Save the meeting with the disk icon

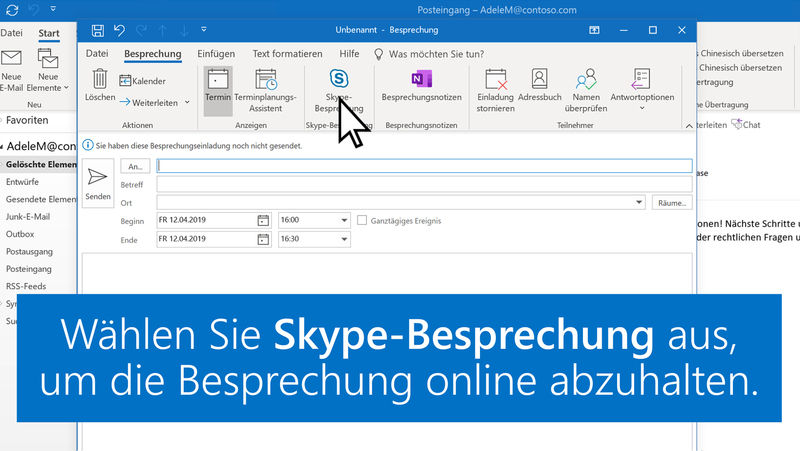pos(97,30)
